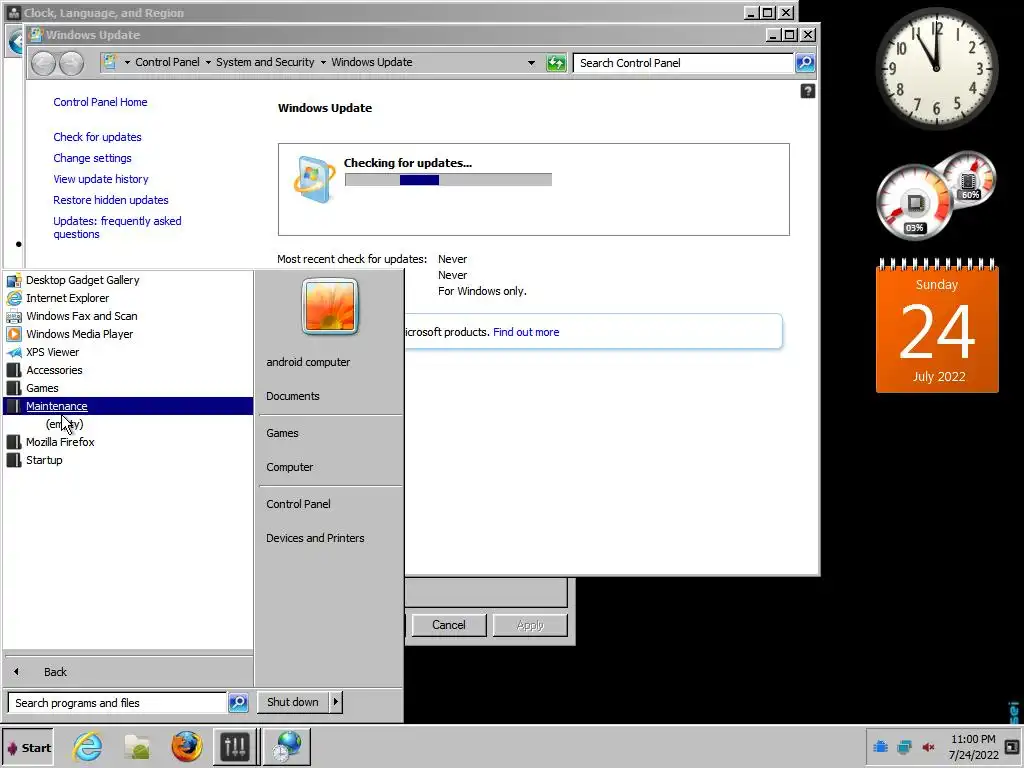Open address bar history dropdown
The width and height of the screenshot is (1024, 768).
point(532,63)
